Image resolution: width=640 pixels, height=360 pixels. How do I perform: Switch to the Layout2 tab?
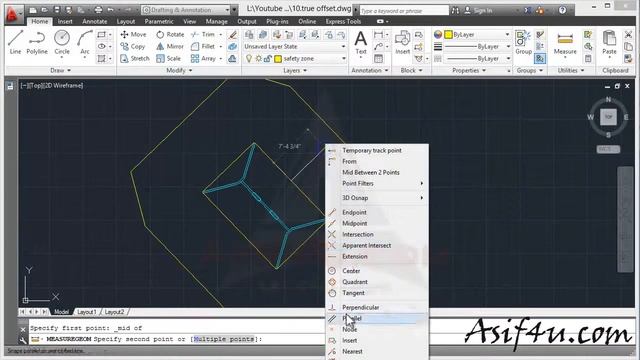114,312
